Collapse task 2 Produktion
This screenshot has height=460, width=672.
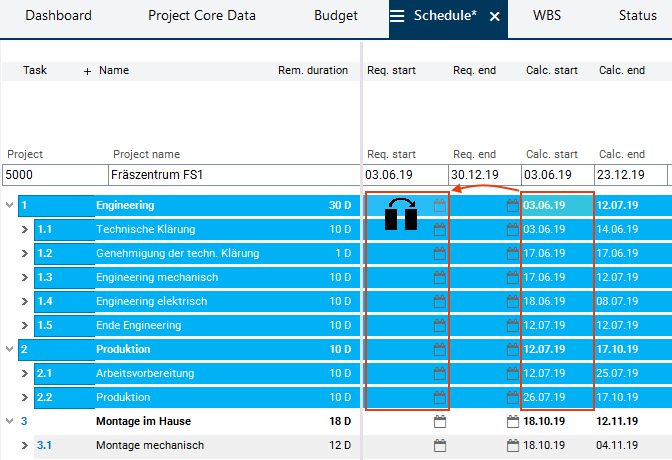click(x=10, y=350)
